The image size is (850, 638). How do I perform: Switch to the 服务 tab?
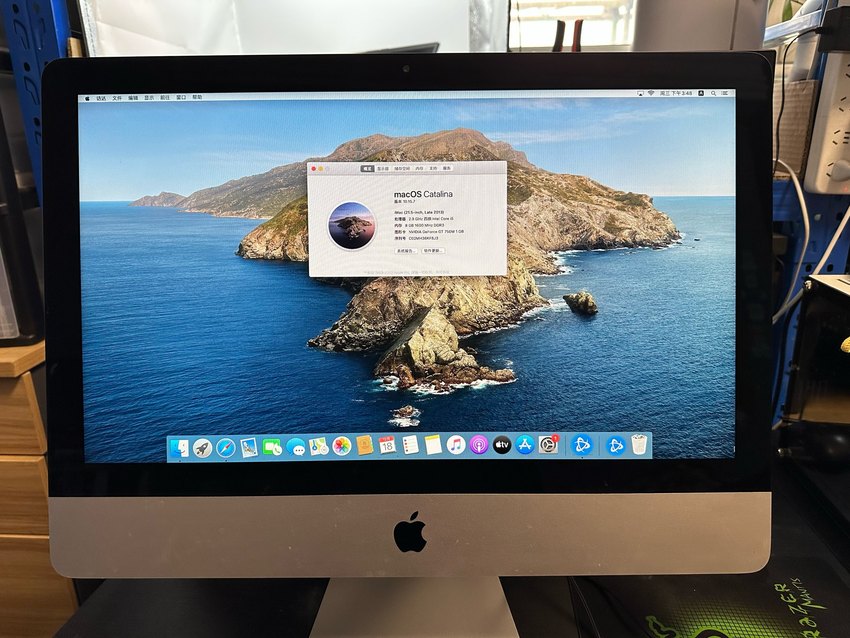coord(447,169)
